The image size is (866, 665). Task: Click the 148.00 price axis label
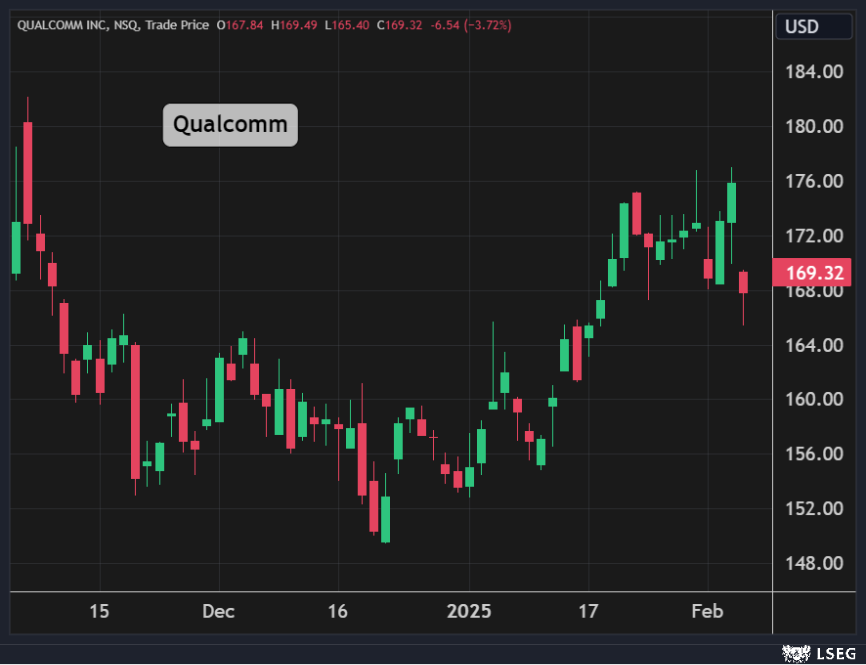(x=815, y=563)
